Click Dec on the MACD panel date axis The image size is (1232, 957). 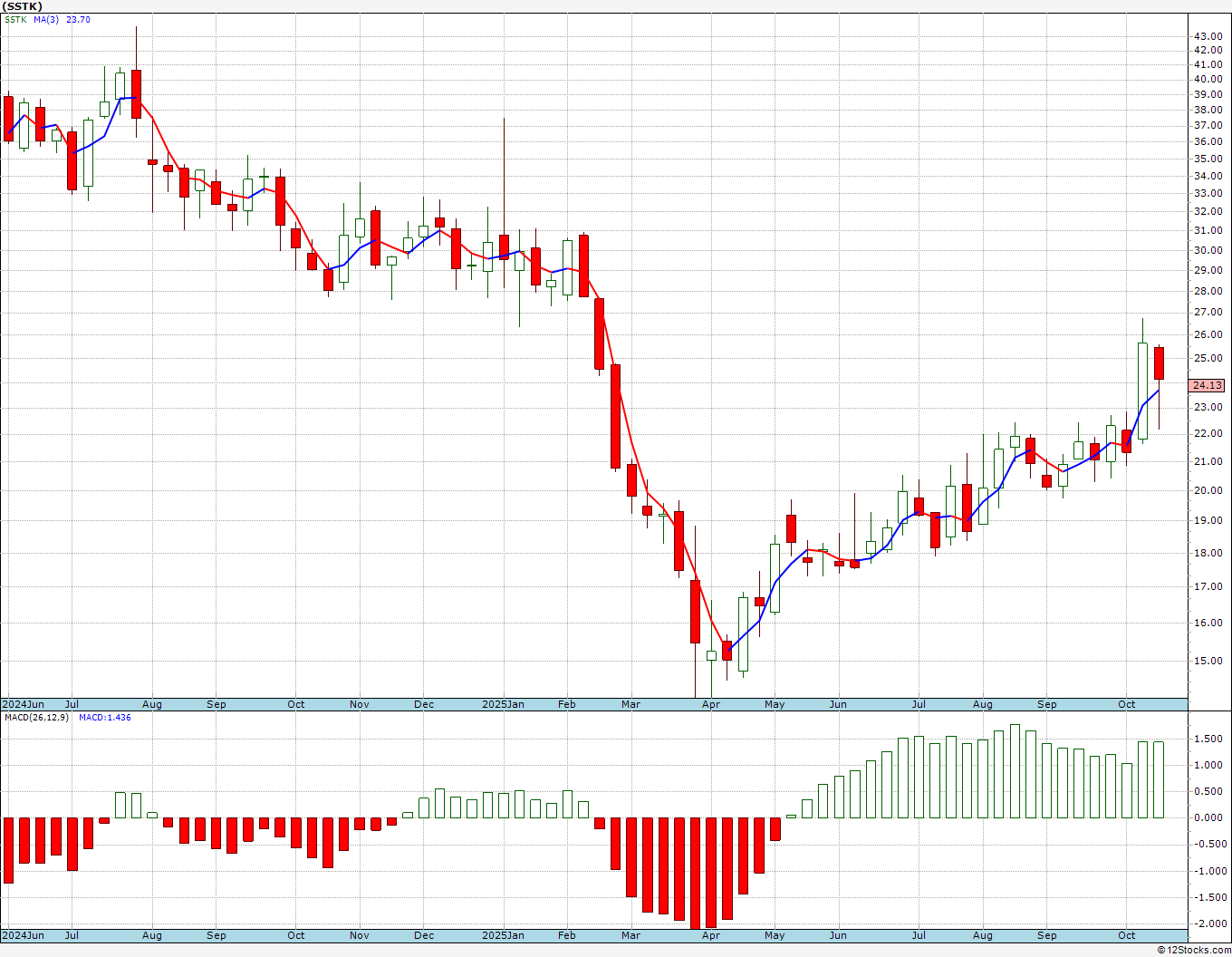[424, 935]
